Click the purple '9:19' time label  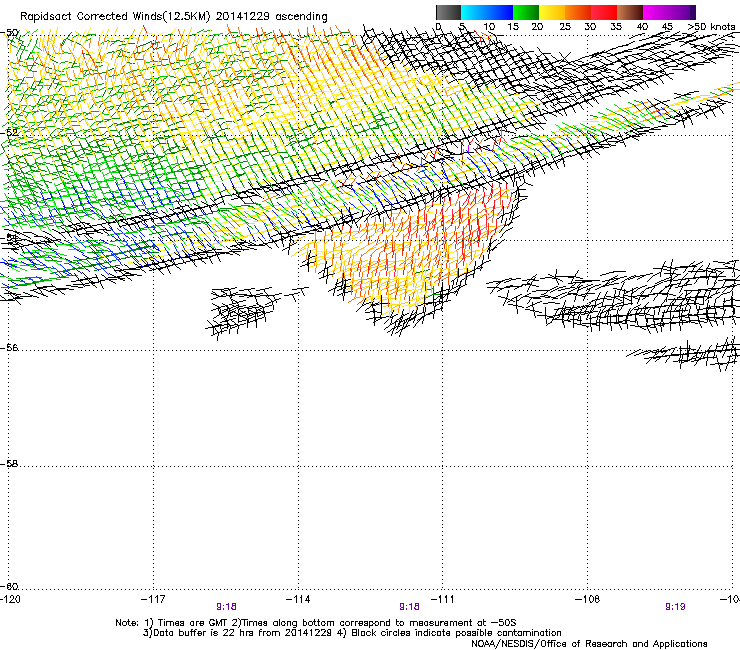pos(675,607)
